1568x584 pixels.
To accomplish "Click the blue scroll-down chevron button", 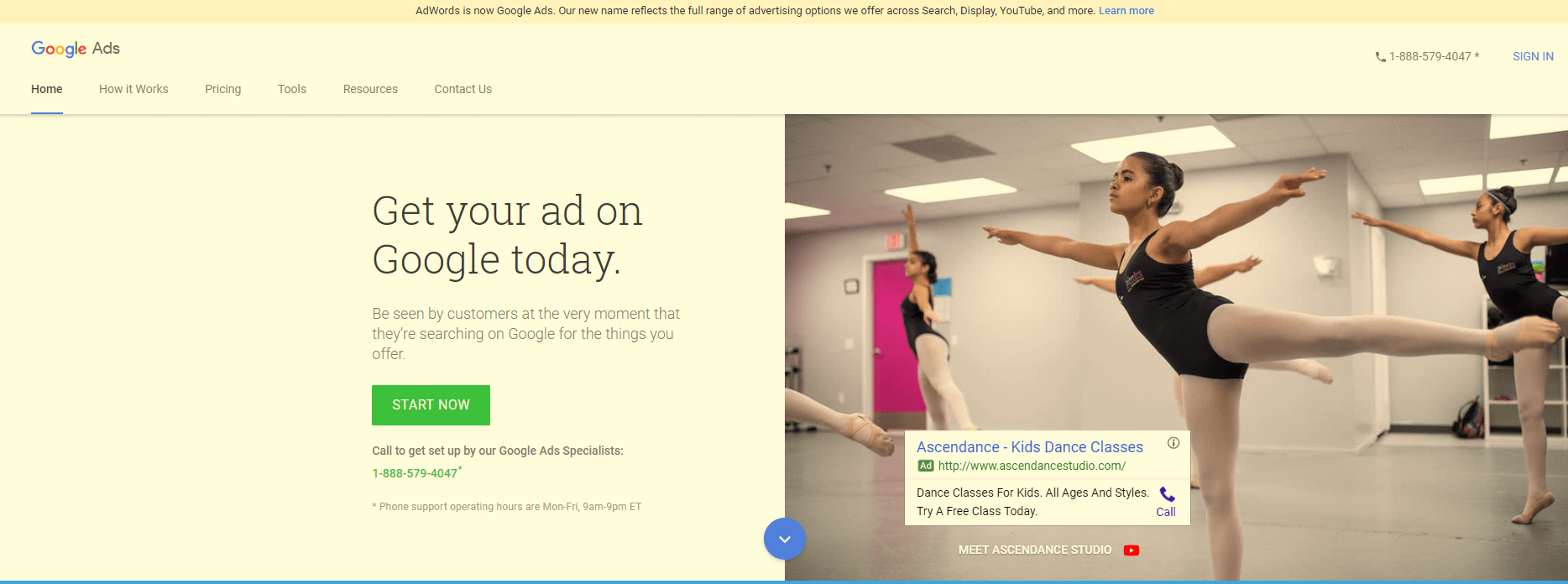I will click(785, 540).
